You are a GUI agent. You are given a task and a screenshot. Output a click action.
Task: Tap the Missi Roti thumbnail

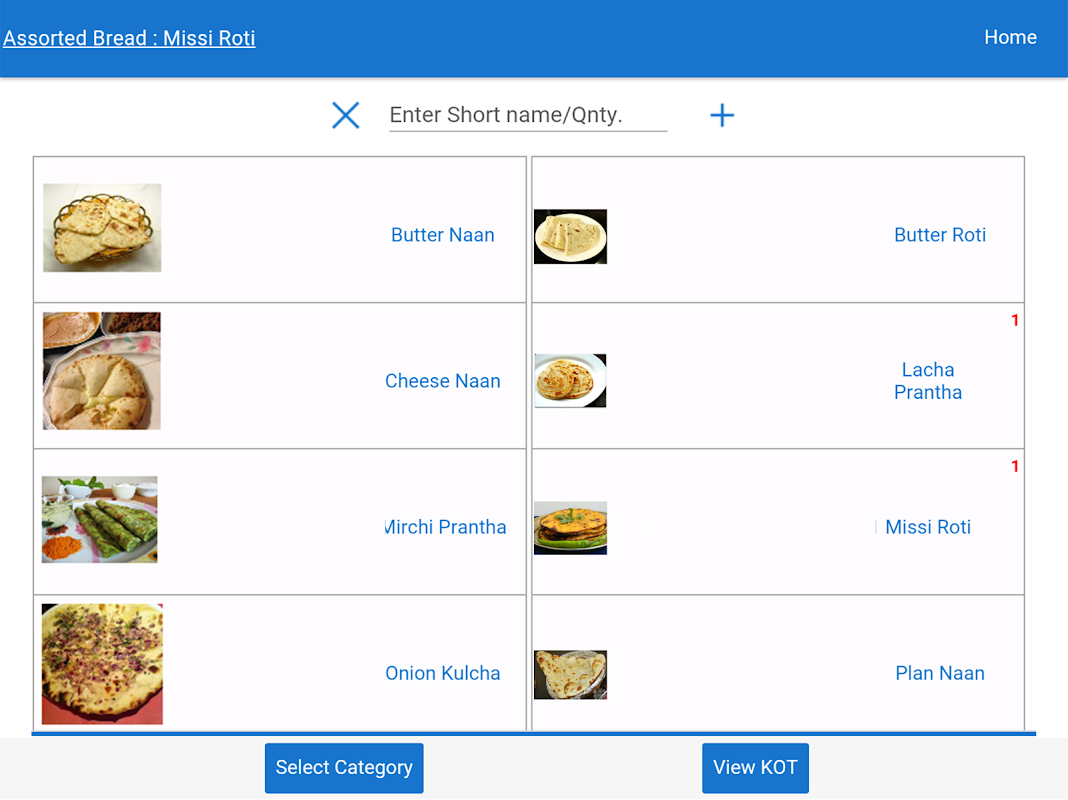click(570, 528)
